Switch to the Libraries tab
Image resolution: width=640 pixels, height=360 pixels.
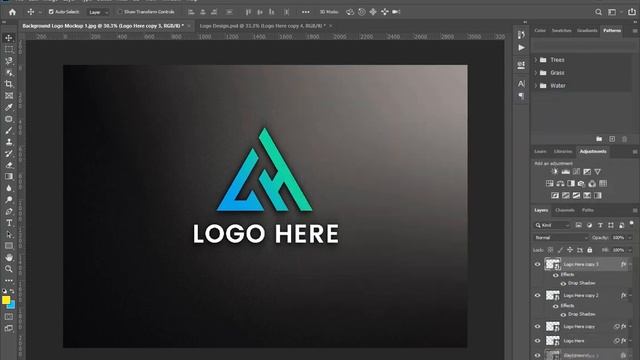(563, 151)
